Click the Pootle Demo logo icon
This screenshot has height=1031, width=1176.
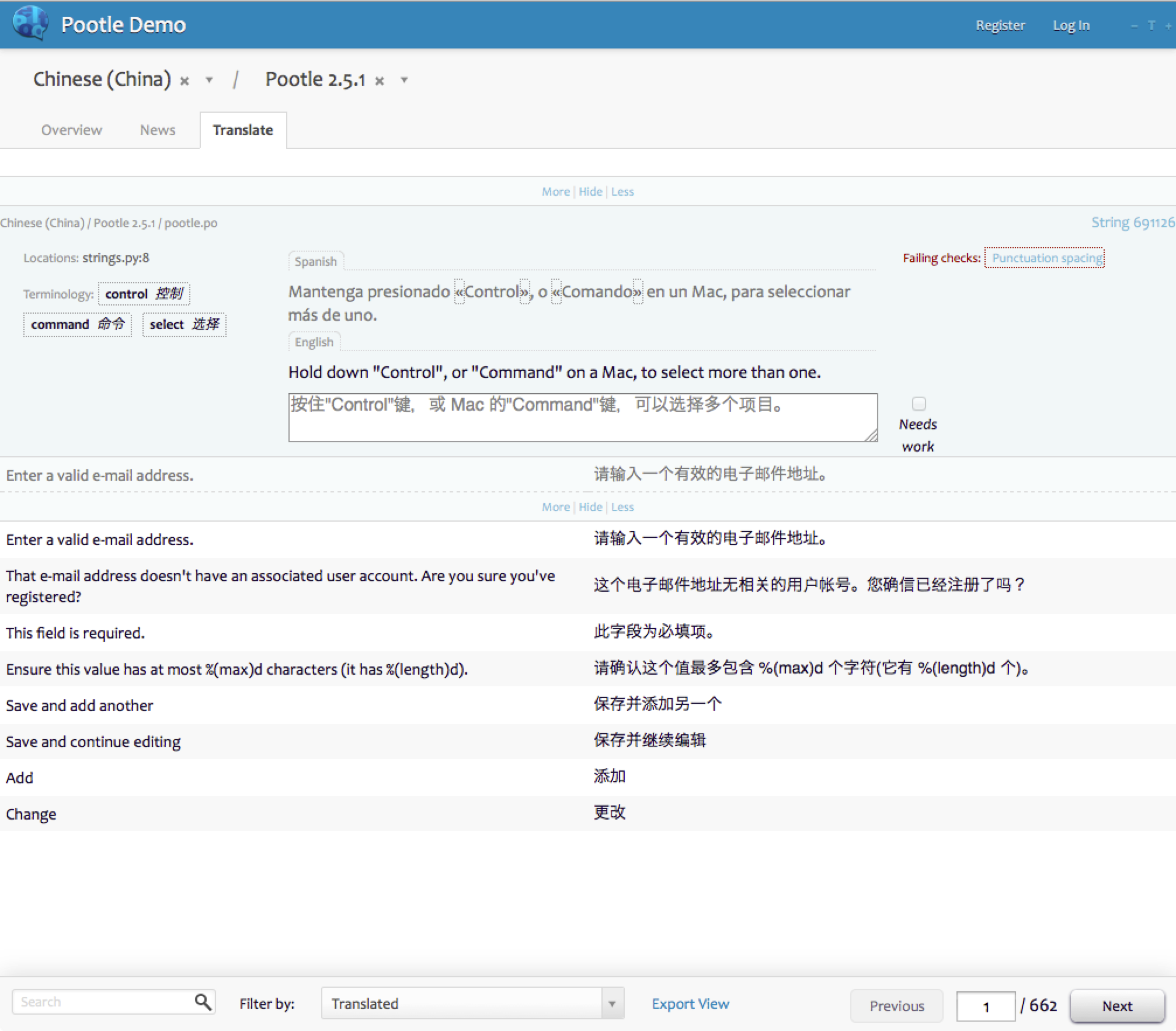pyautogui.click(x=29, y=24)
